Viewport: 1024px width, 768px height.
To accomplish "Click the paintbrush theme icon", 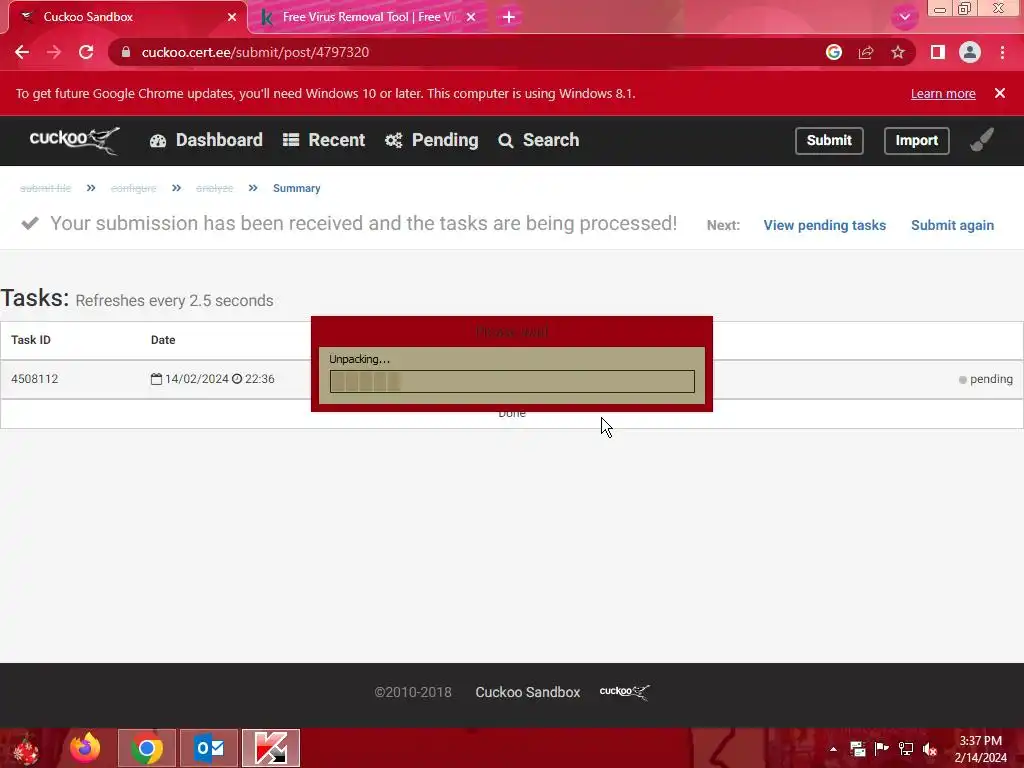I will [x=982, y=139].
